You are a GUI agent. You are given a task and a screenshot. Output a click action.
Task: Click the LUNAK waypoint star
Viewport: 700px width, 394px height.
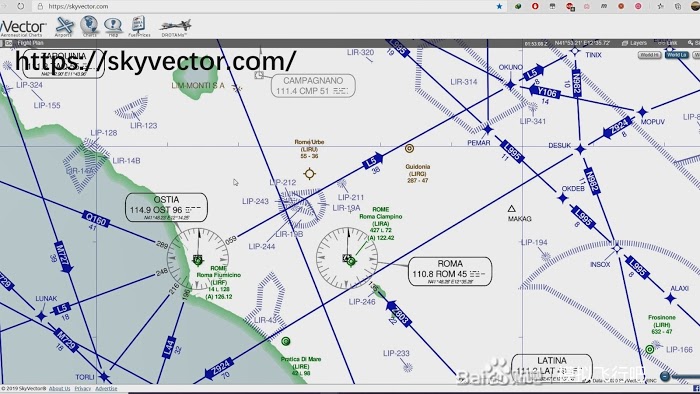coord(41,316)
